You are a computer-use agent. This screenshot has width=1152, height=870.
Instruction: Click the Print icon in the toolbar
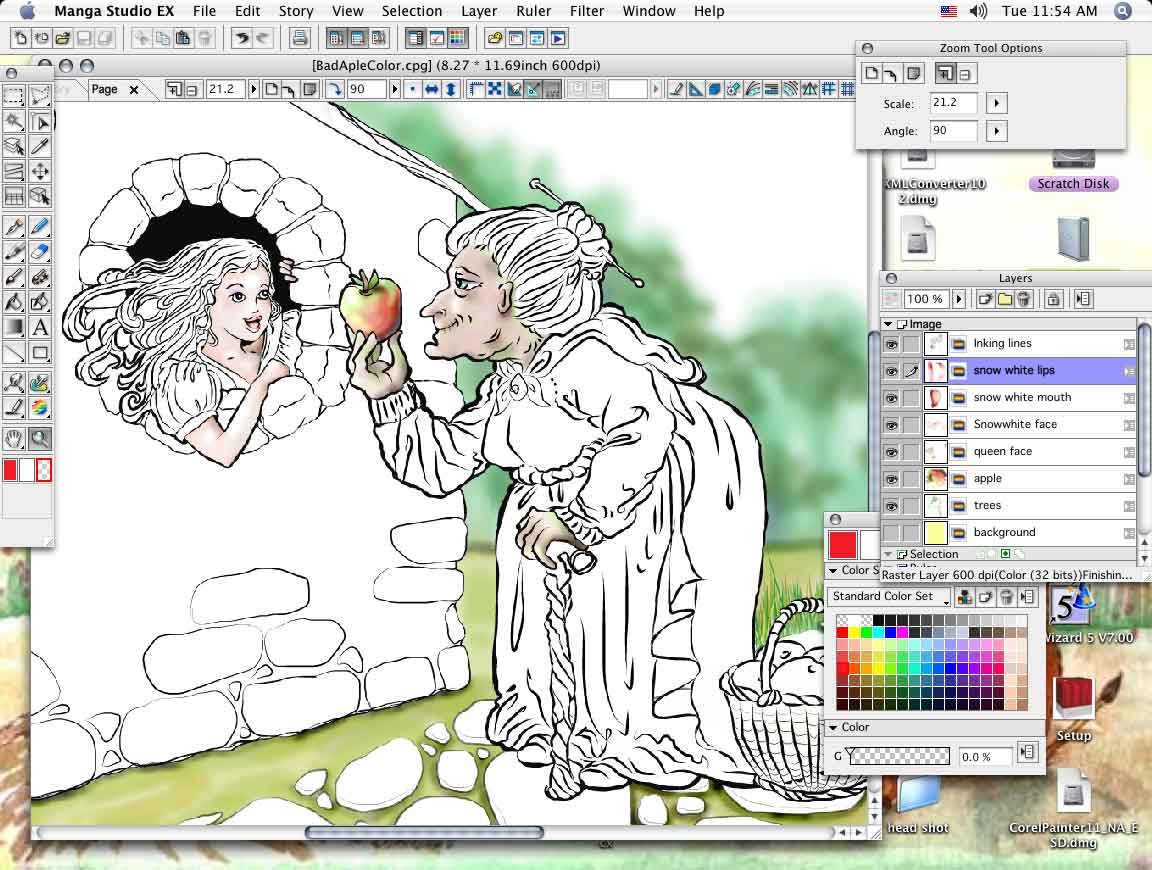(x=299, y=38)
